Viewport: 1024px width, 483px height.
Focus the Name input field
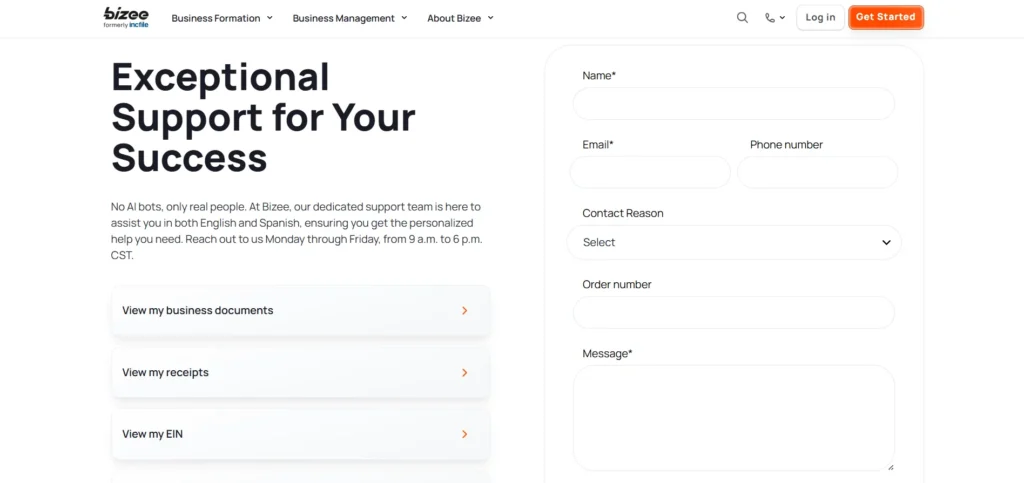pos(734,104)
